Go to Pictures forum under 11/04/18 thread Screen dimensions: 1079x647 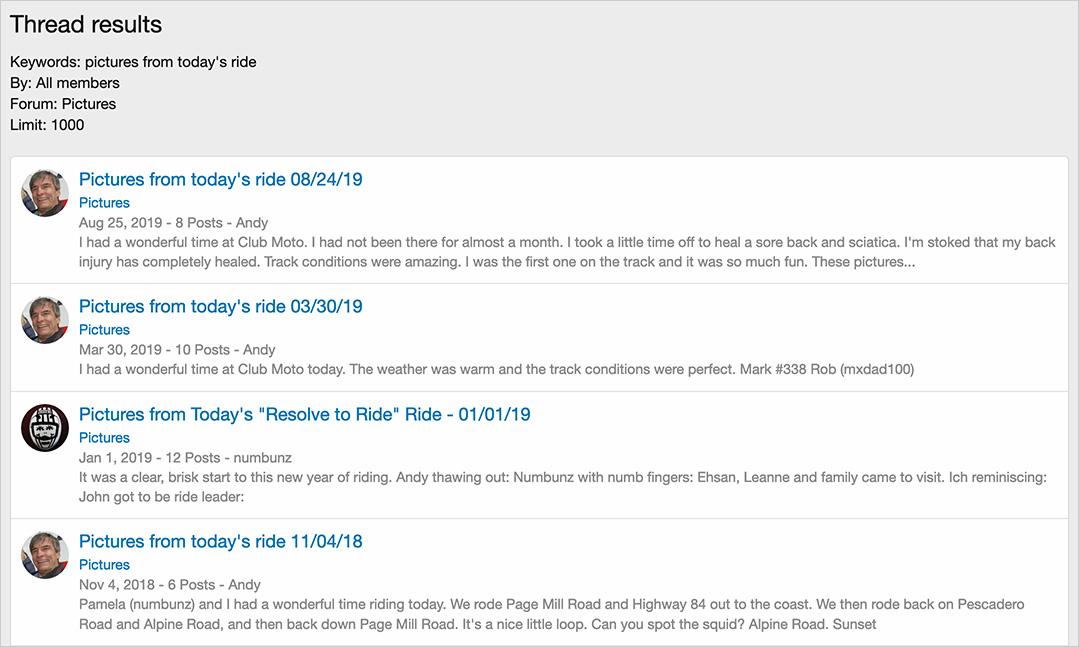(x=104, y=565)
